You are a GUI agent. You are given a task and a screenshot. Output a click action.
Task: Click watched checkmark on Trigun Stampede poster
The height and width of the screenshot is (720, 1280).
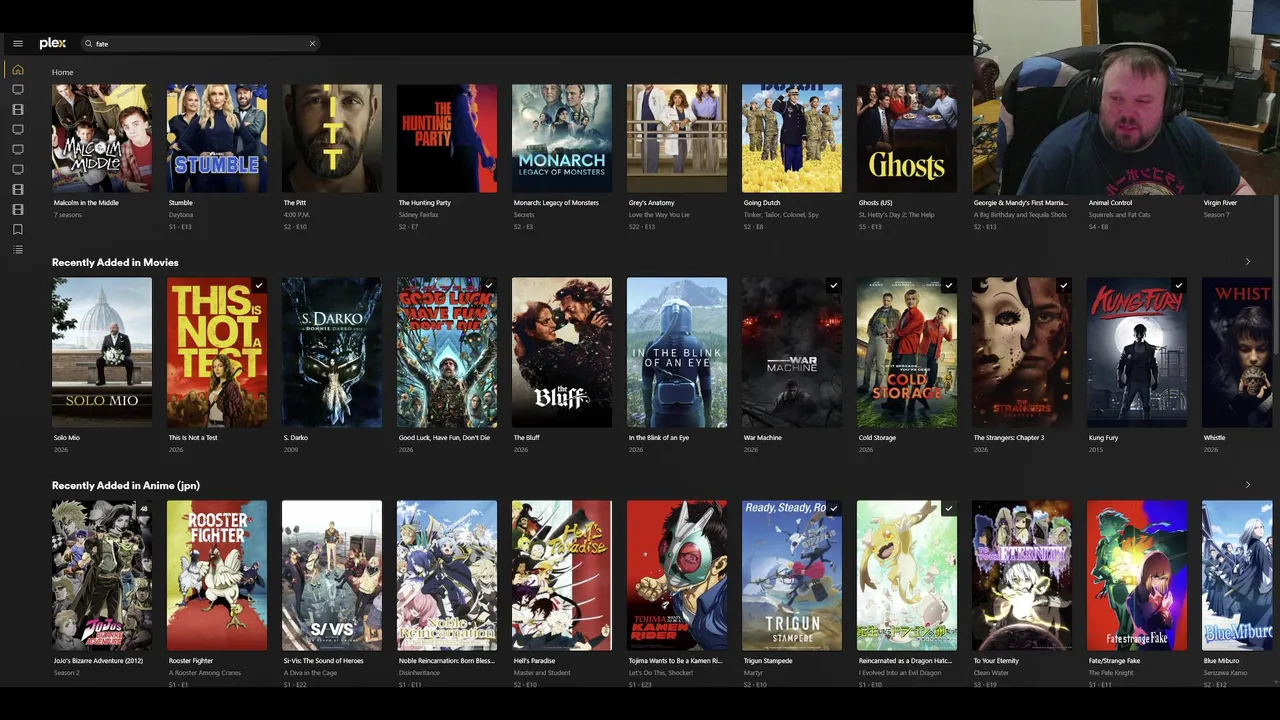tap(834, 508)
